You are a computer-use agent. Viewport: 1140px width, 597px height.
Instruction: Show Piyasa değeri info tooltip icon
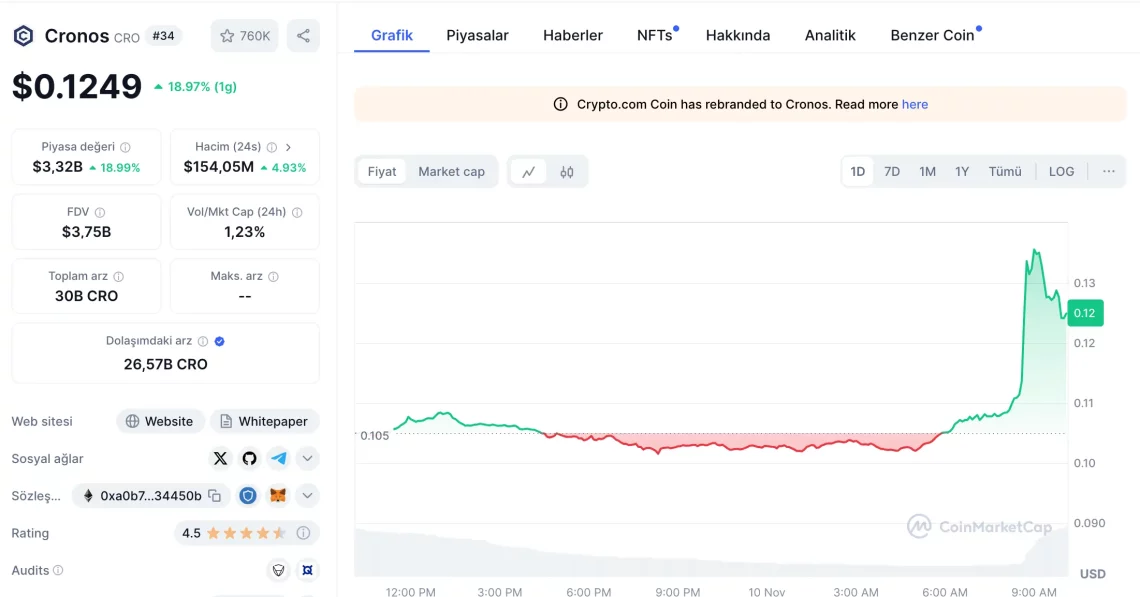tap(125, 147)
